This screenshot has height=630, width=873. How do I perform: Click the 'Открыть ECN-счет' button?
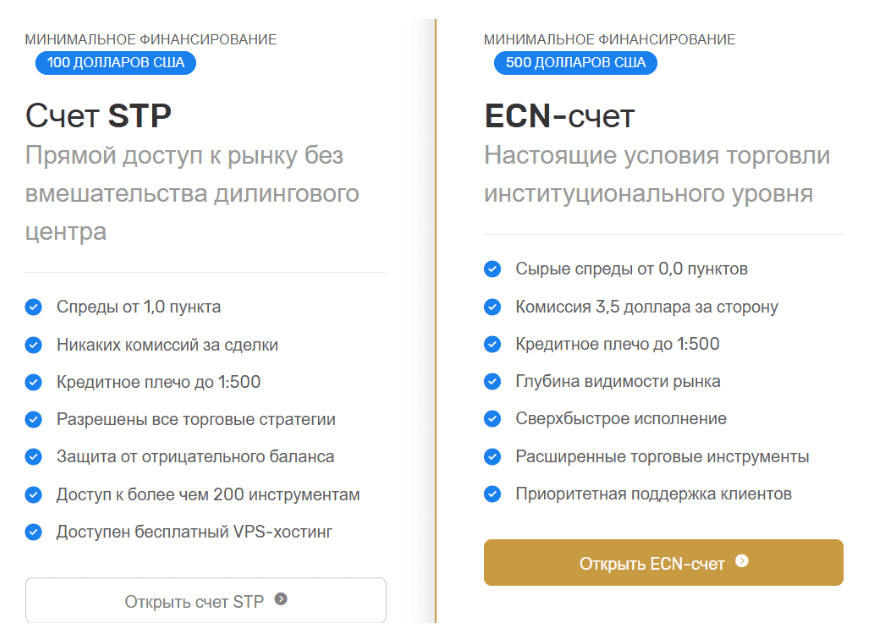click(x=663, y=562)
